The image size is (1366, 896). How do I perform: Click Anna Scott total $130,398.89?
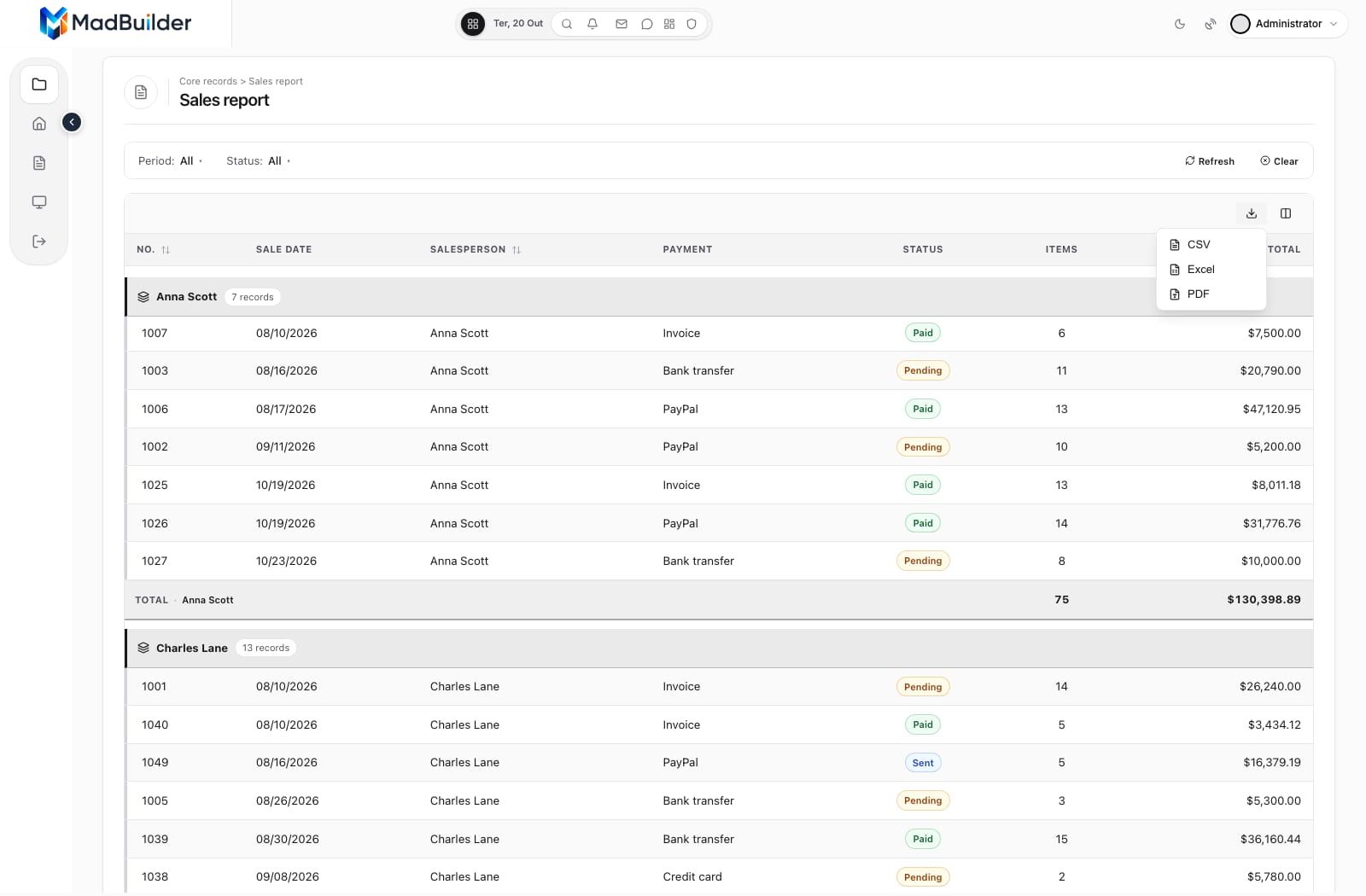point(1264,600)
